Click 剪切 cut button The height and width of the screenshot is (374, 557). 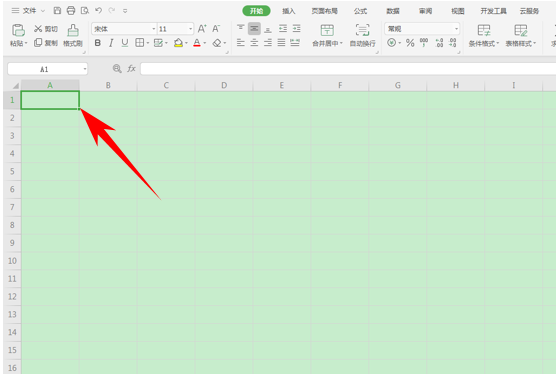[46, 29]
